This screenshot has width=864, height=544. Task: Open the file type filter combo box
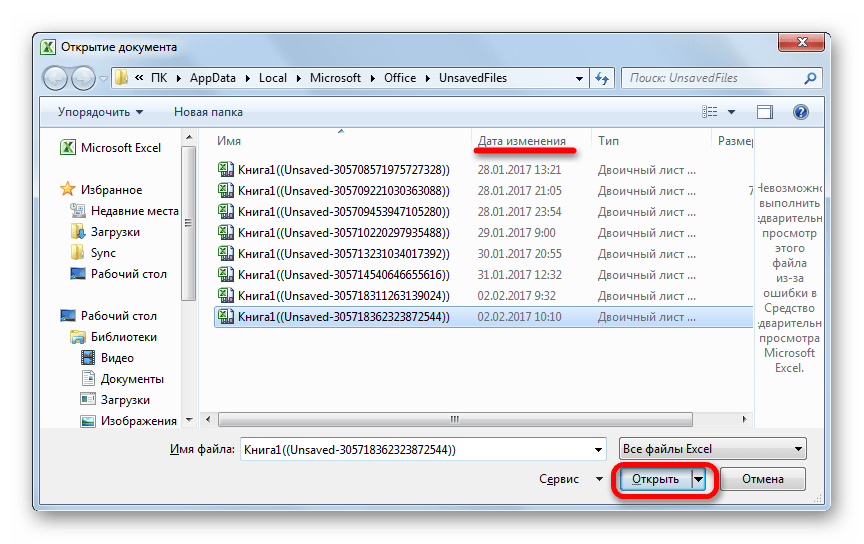point(712,450)
